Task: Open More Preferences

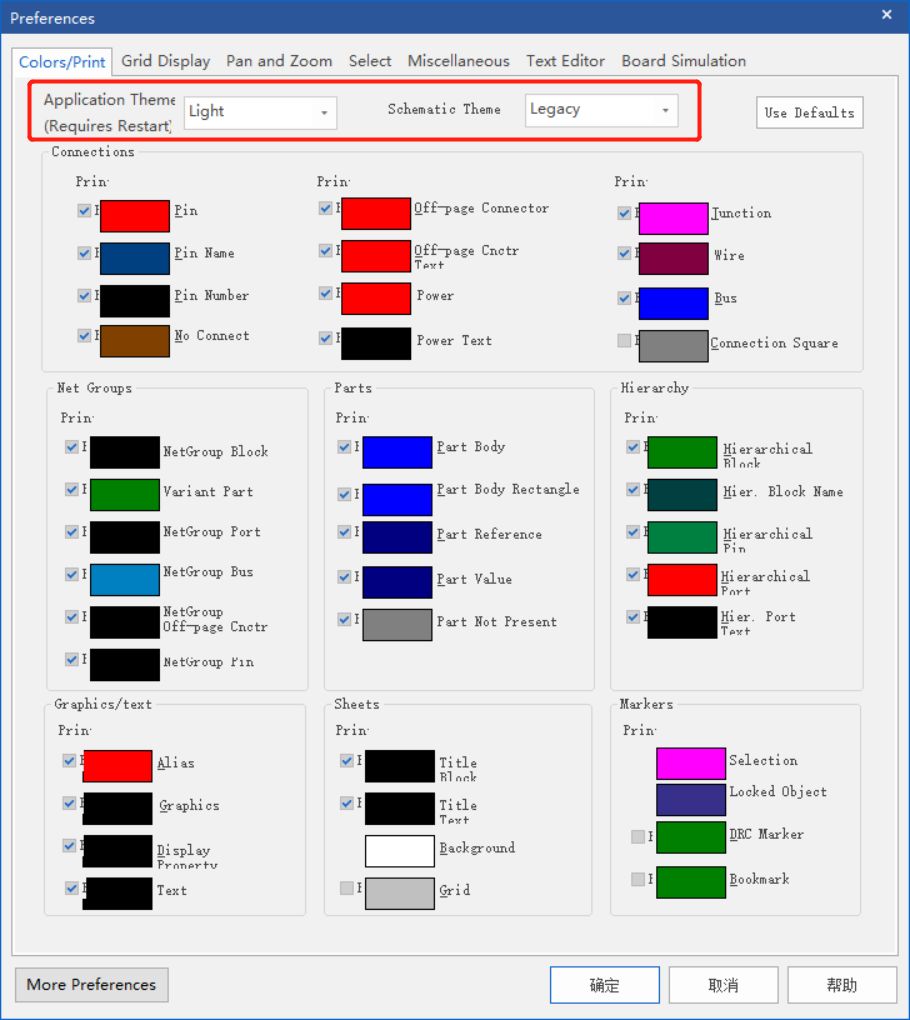Action: 91,985
